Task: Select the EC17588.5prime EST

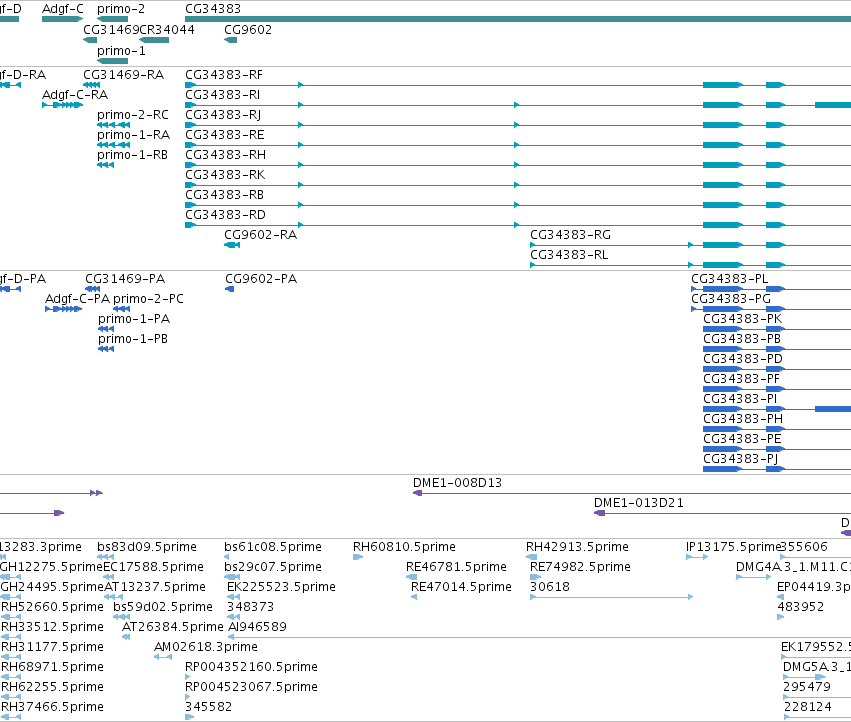Action: click(109, 577)
